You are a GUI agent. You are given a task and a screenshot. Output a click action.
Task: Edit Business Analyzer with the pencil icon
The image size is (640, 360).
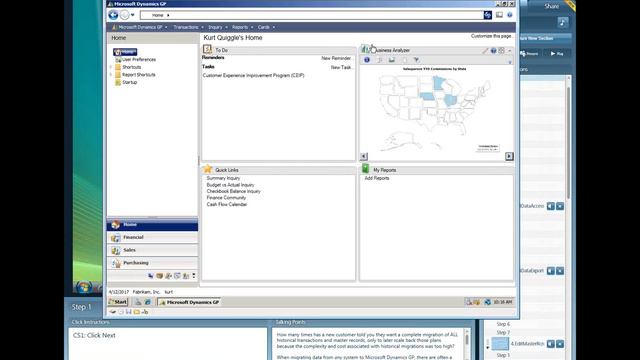[485, 51]
